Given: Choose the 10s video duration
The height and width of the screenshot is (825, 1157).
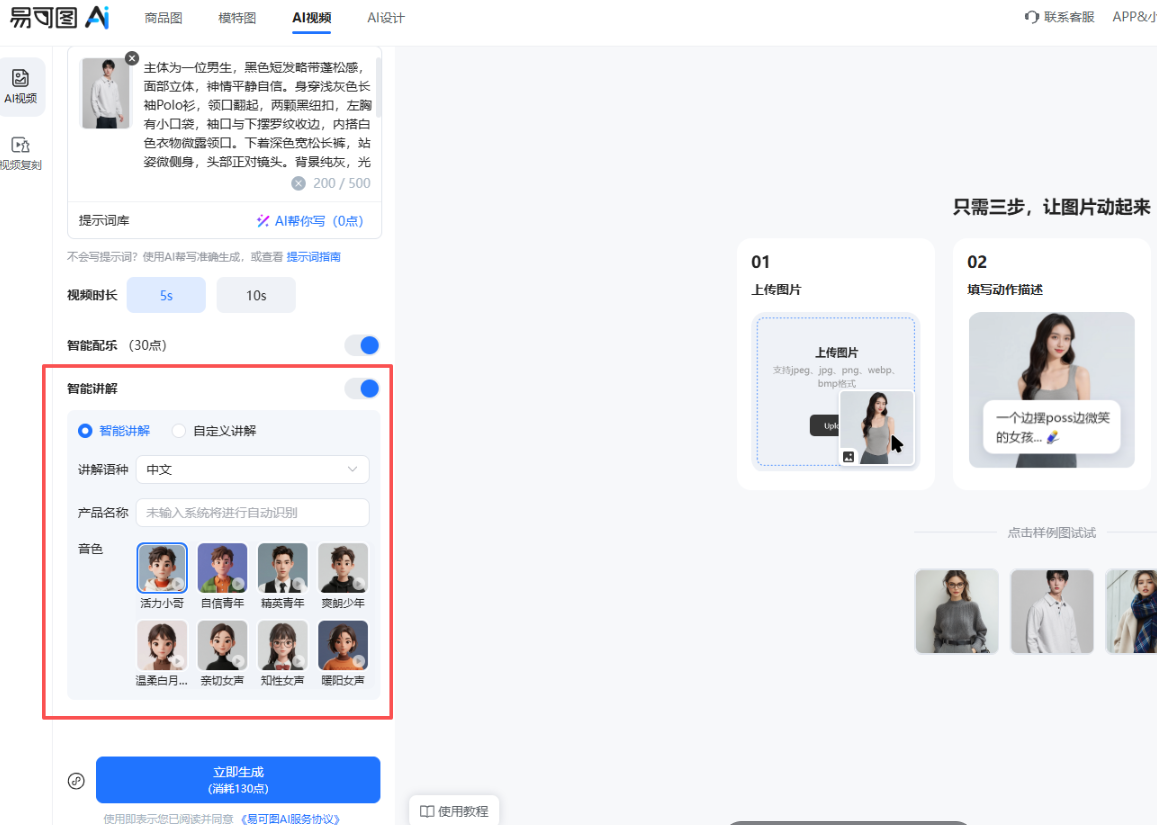Looking at the screenshot, I should point(256,295).
